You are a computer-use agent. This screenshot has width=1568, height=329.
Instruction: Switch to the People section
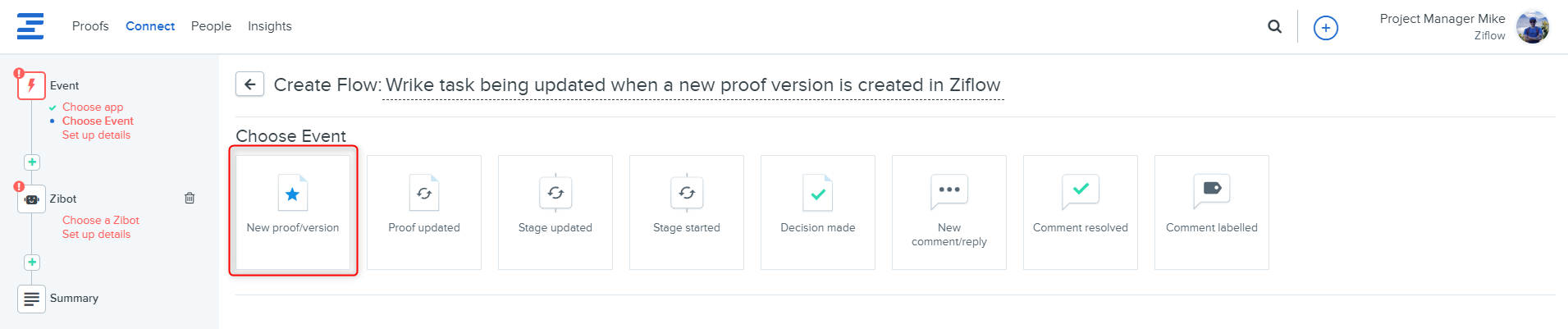[211, 26]
